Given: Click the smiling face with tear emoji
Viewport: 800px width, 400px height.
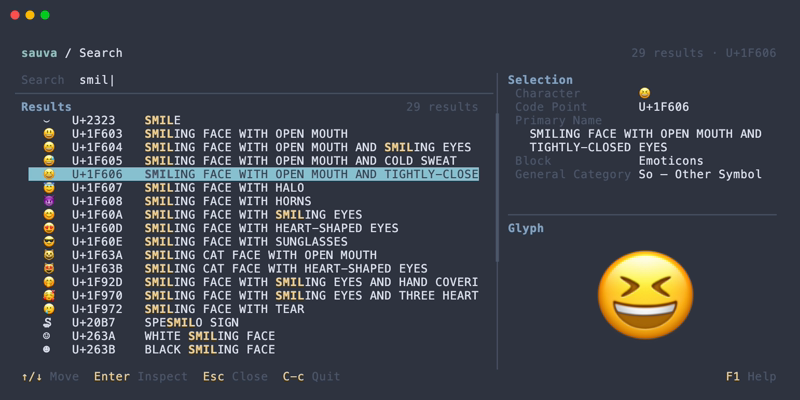Looking at the screenshot, I should 49,309.
